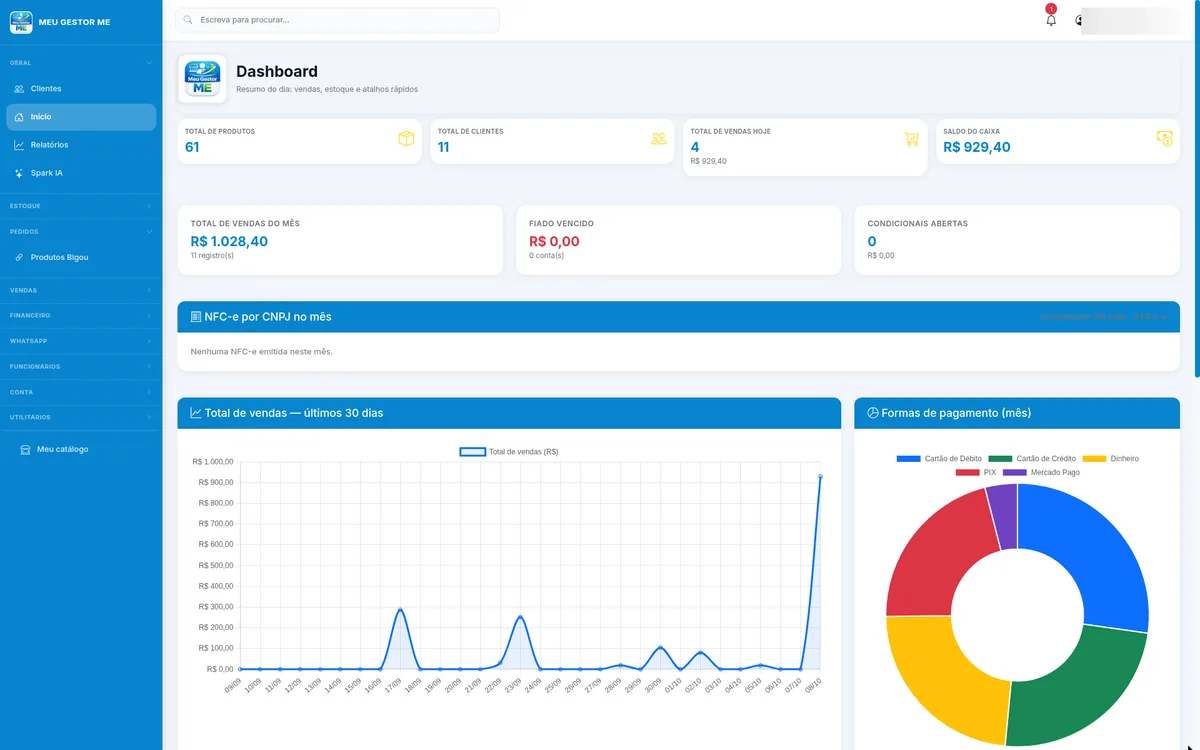Click the line-chart icon beside Total de vendas title

point(196,413)
